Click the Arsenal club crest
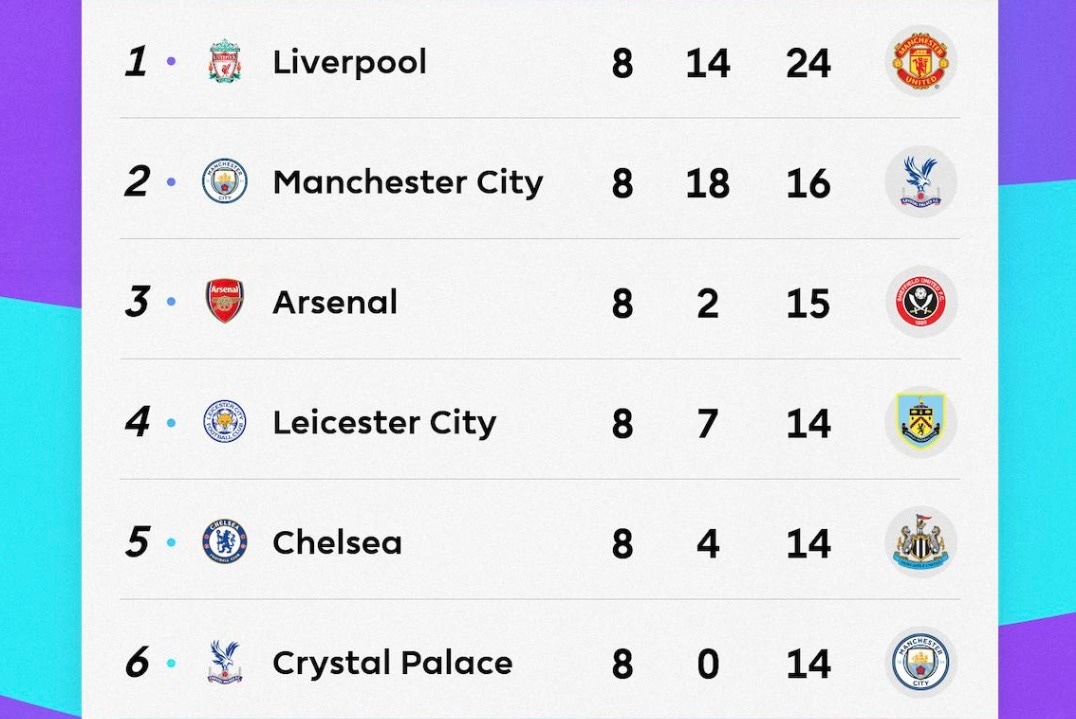The image size is (1076, 719). pyautogui.click(x=225, y=301)
